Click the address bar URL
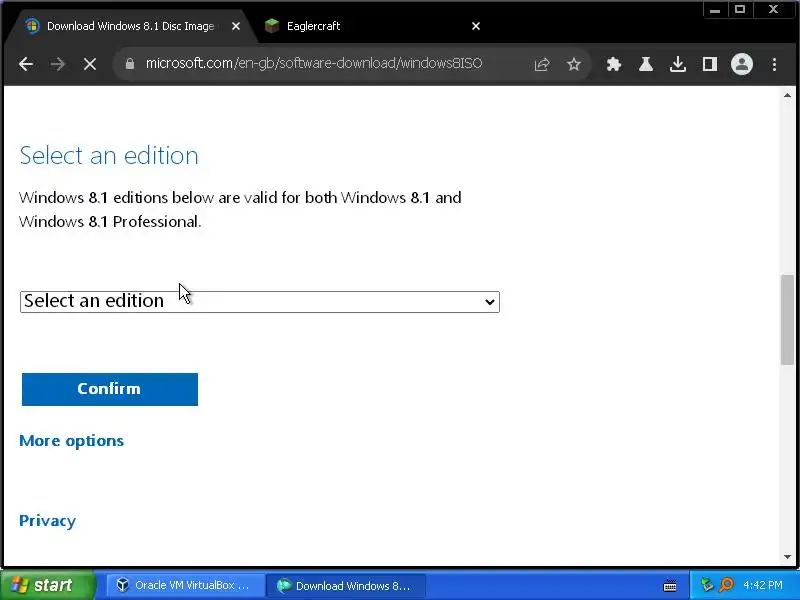 pos(314,64)
